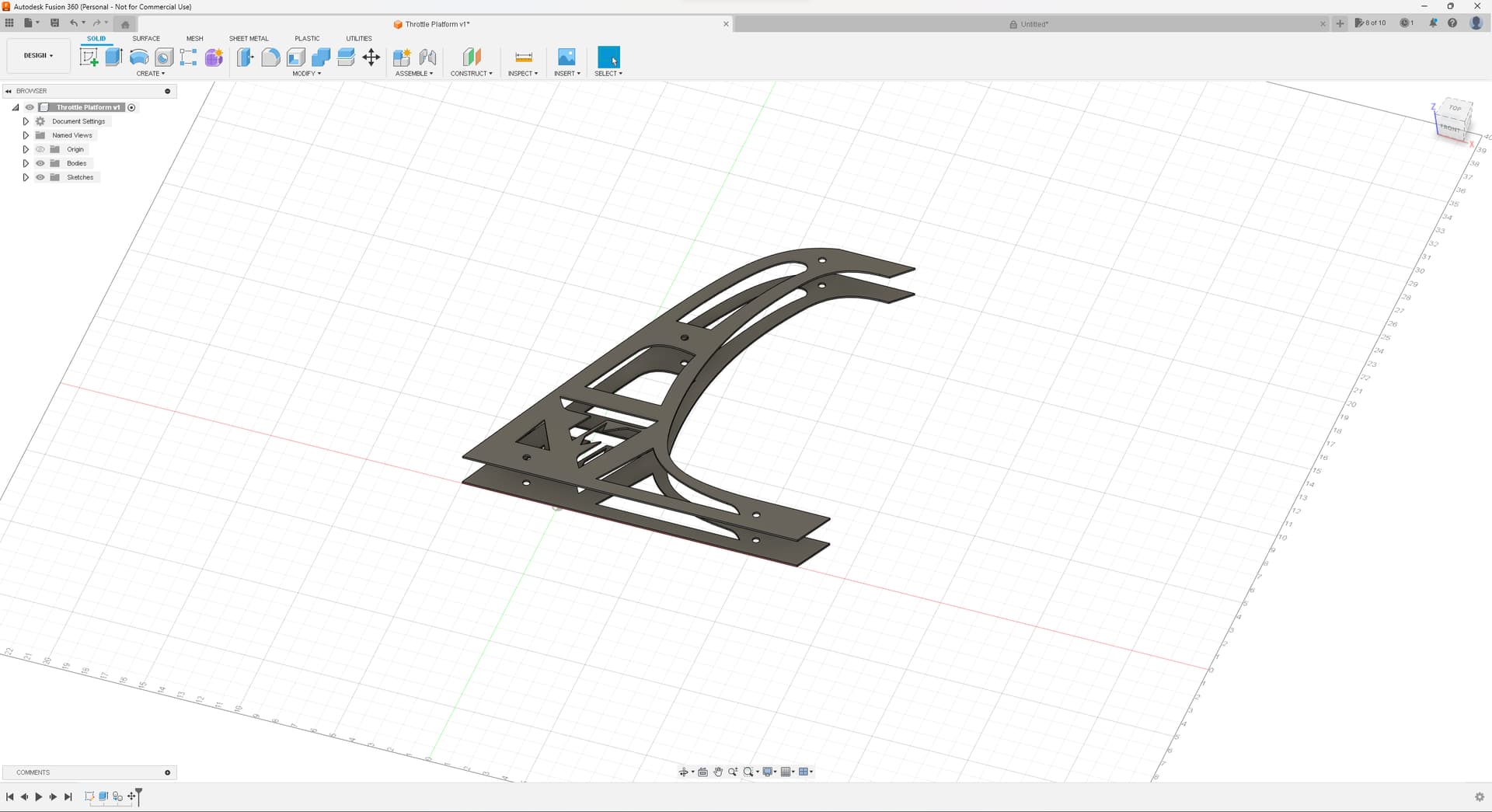Screen dimensions: 1492x812
Task: Show the Origin folder using its eye
Action: [40, 149]
